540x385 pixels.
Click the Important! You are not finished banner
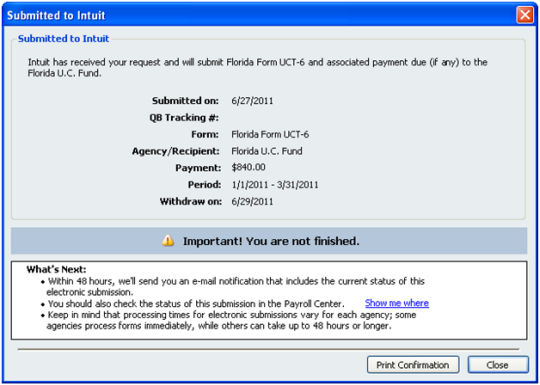269,241
